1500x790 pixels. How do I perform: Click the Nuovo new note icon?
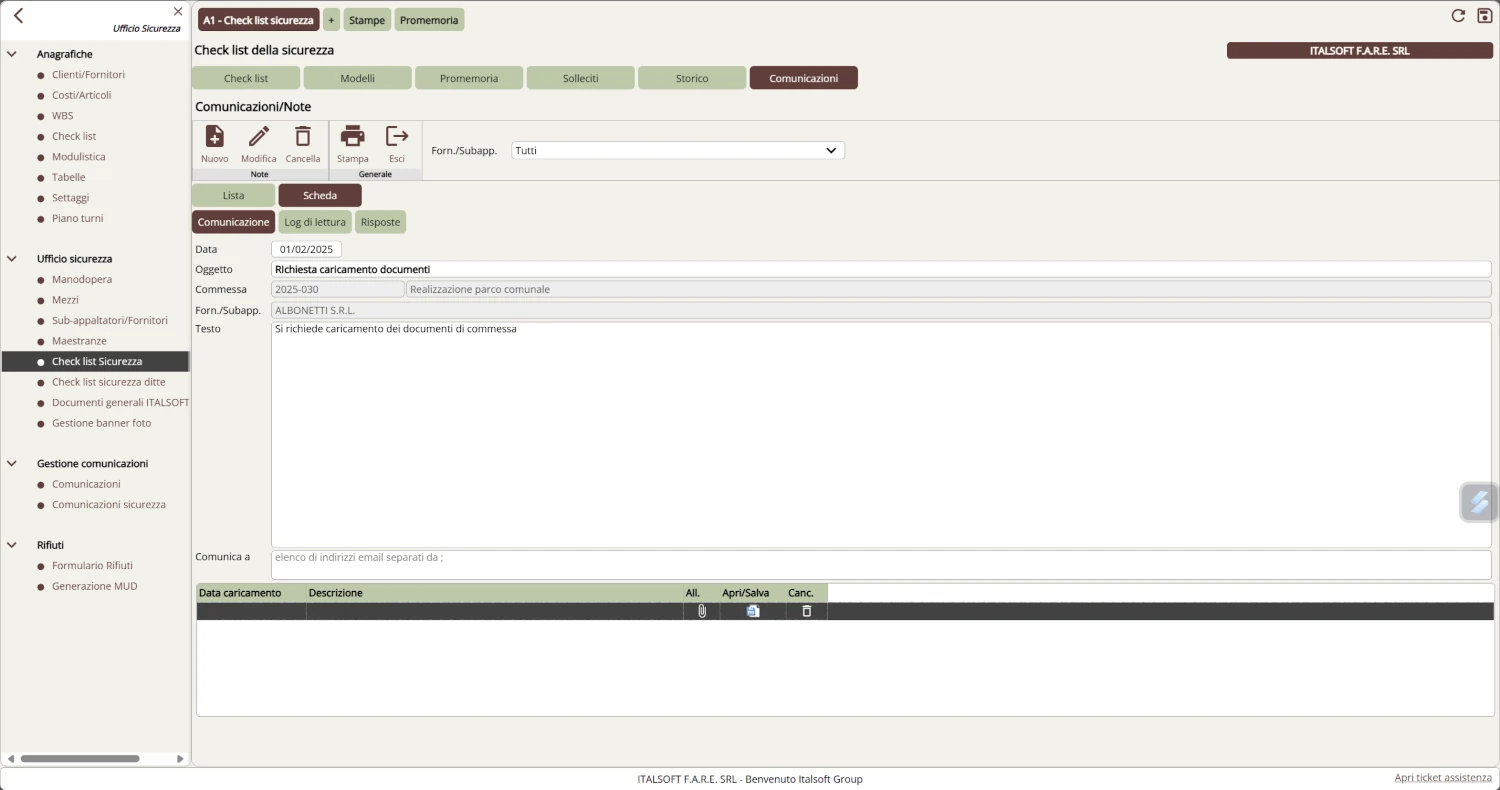click(214, 137)
